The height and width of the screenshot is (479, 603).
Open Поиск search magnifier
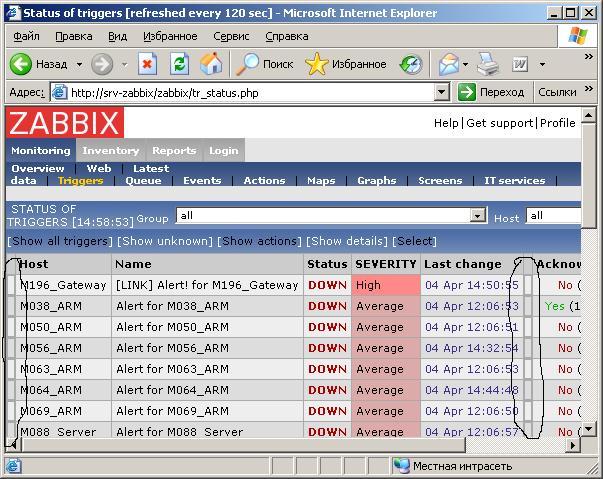264,64
